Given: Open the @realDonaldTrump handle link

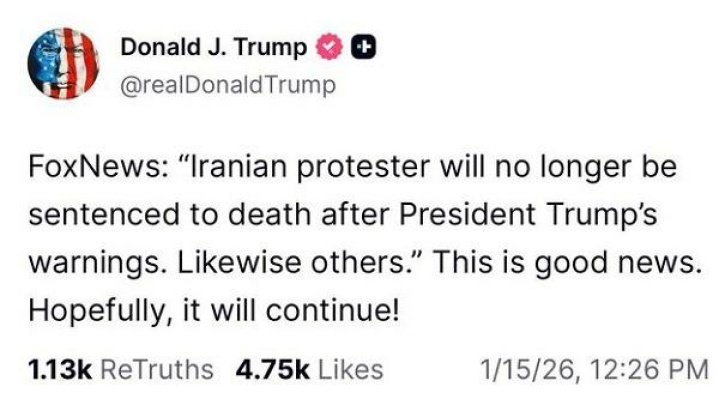Looking at the screenshot, I should (x=228, y=85).
